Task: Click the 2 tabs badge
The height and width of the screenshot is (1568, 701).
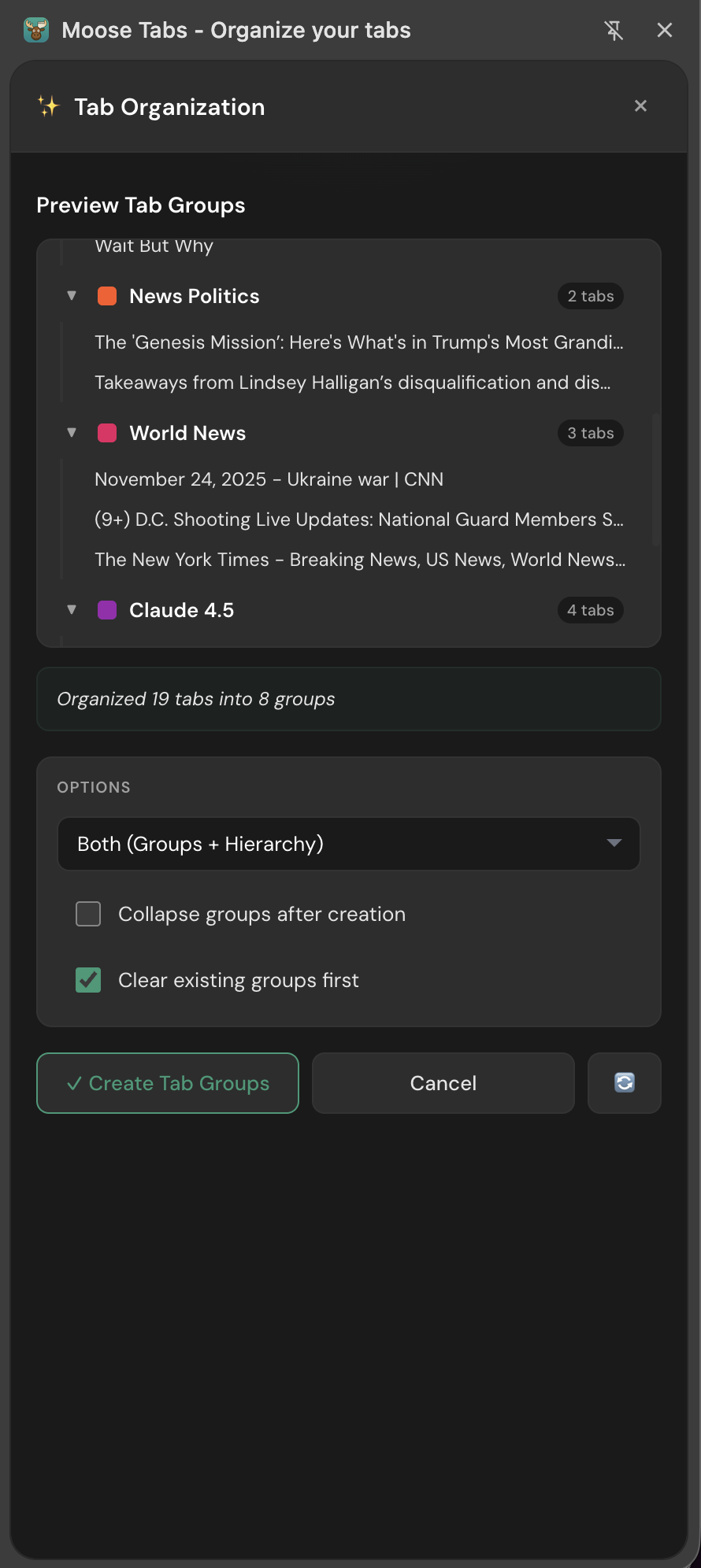Action: pyautogui.click(x=591, y=296)
